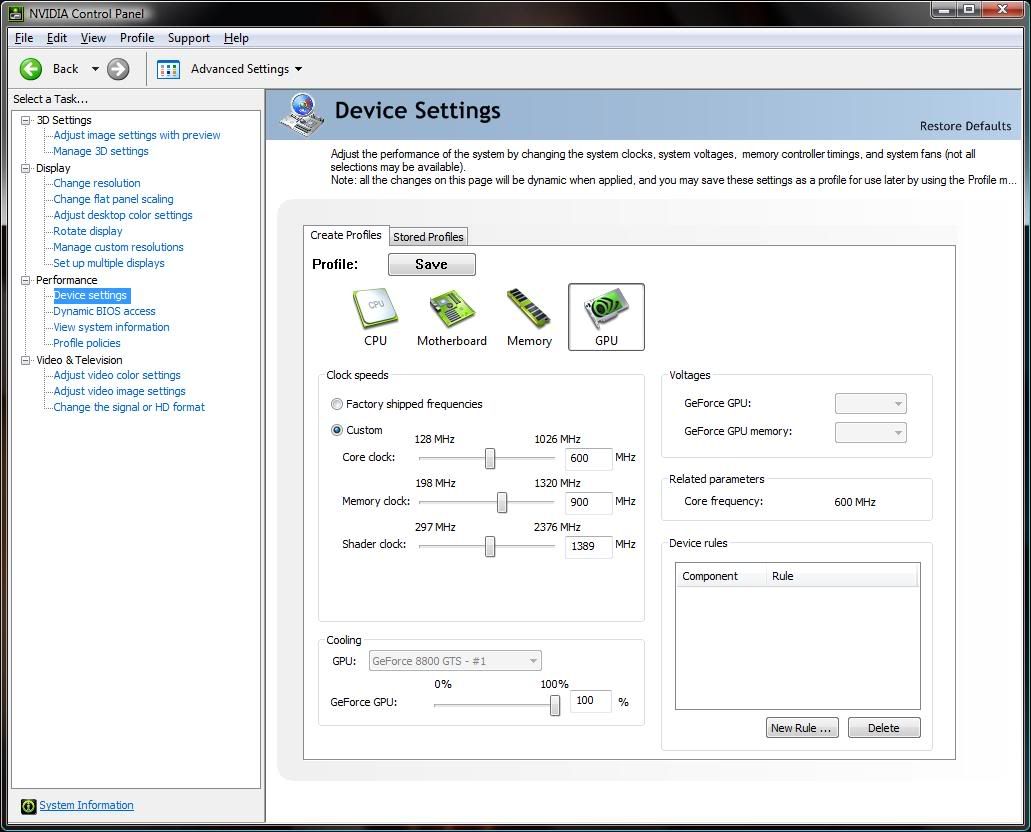Open the Cooling GPU selection dropdown
Viewport: 1031px width, 832px height.
pos(455,660)
